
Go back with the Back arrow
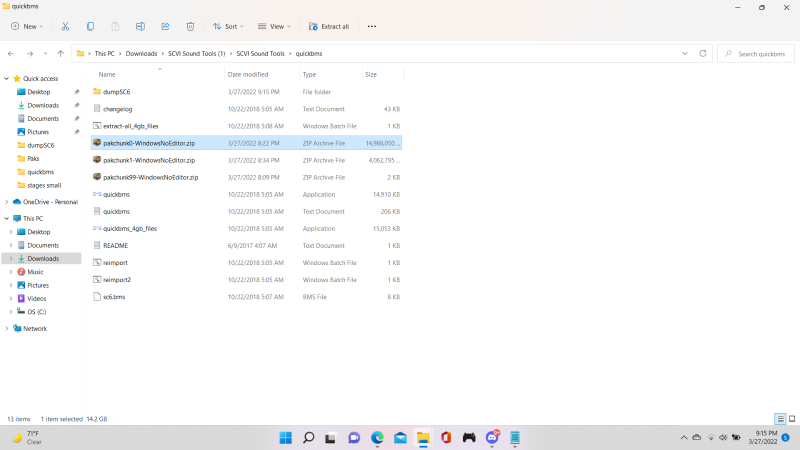tap(11, 54)
